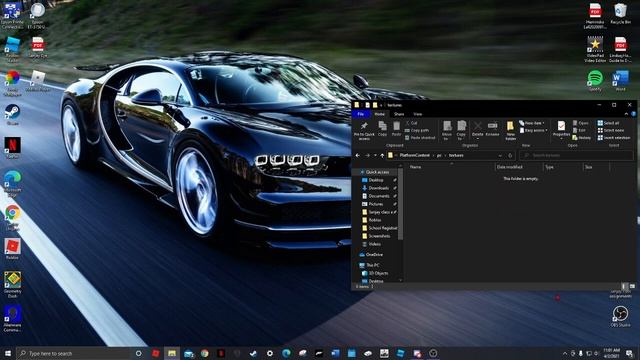Switch to the Home ribbon tab

click(x=380, y=114)
